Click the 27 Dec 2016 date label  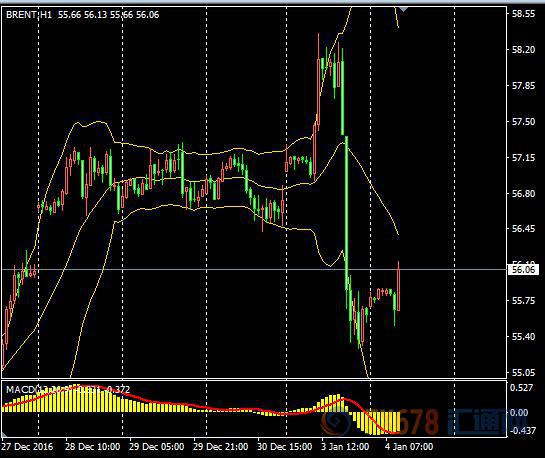coord(27,447)
